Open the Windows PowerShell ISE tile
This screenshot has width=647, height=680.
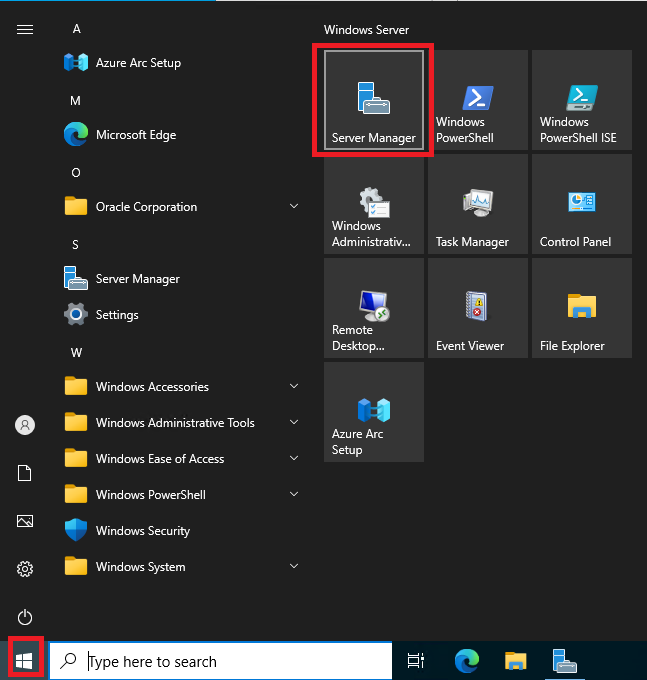[582, 100]
